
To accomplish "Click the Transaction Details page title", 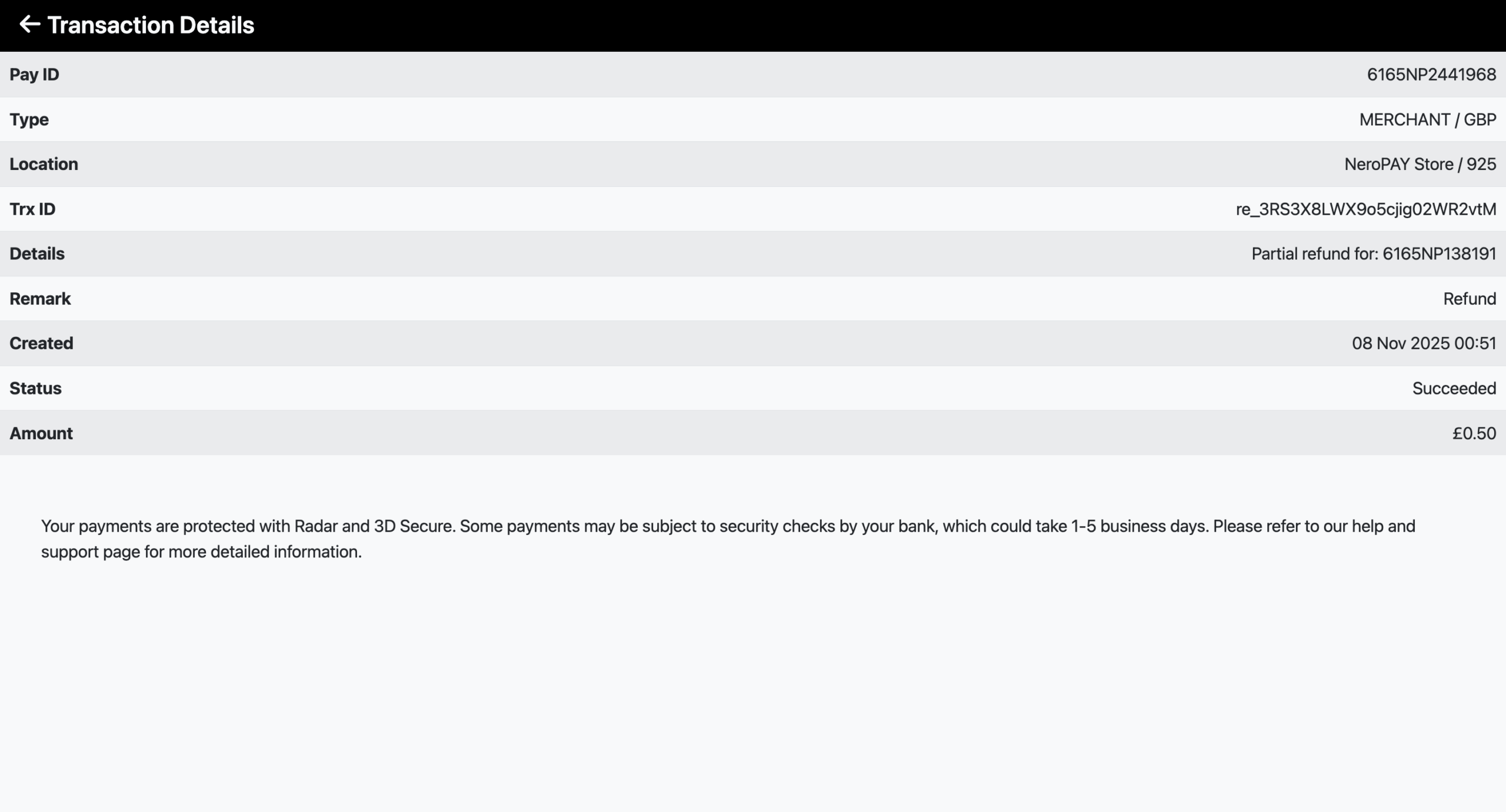I will click(x=151, y=25).
